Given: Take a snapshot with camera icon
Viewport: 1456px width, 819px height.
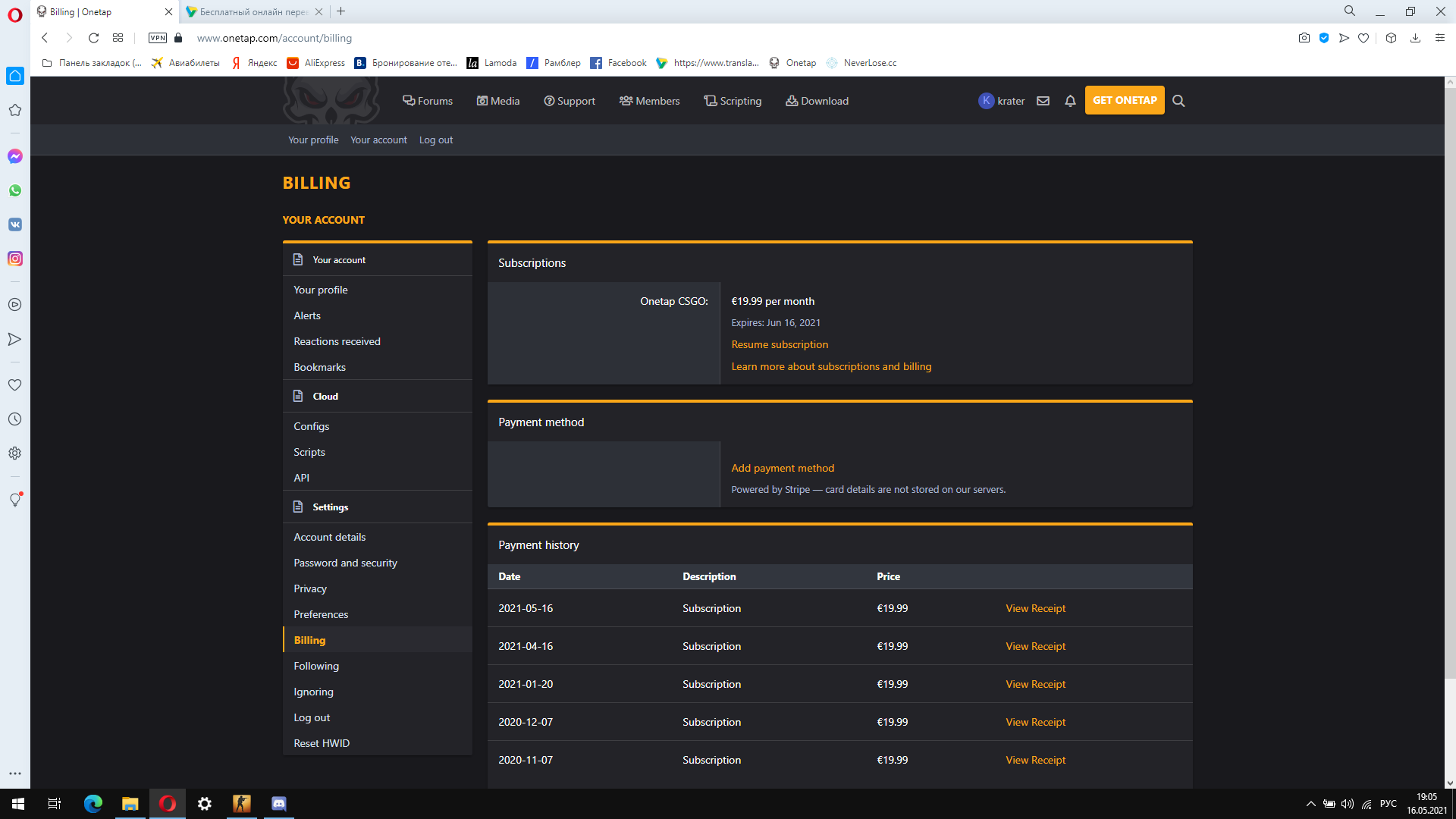Looking at the screenshot, I should pos(1304,38).
